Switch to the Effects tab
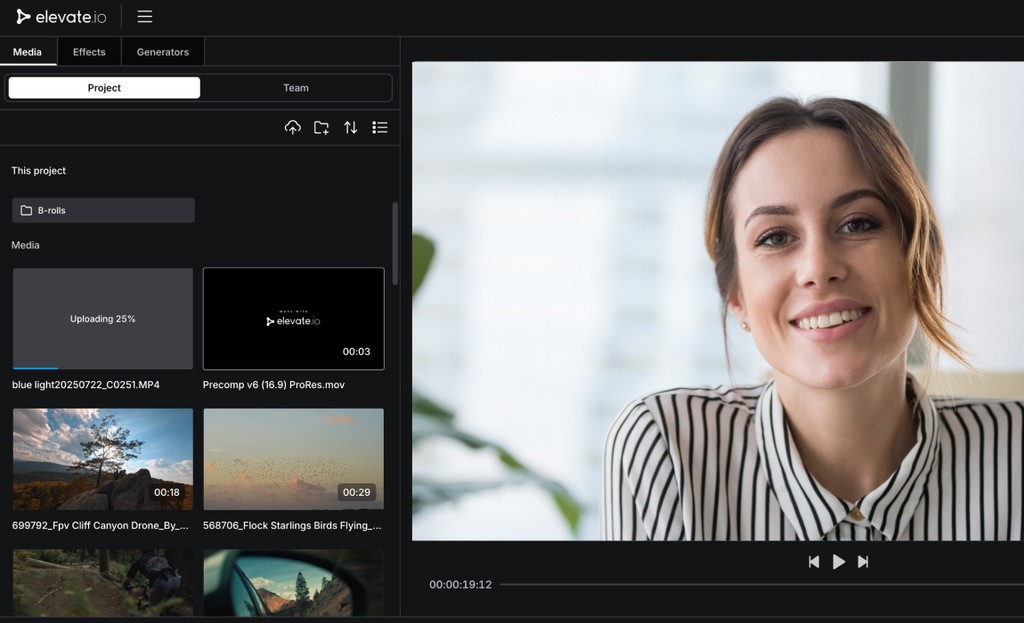The height and width of the screenshot is (623, 1024). [89, 51]
